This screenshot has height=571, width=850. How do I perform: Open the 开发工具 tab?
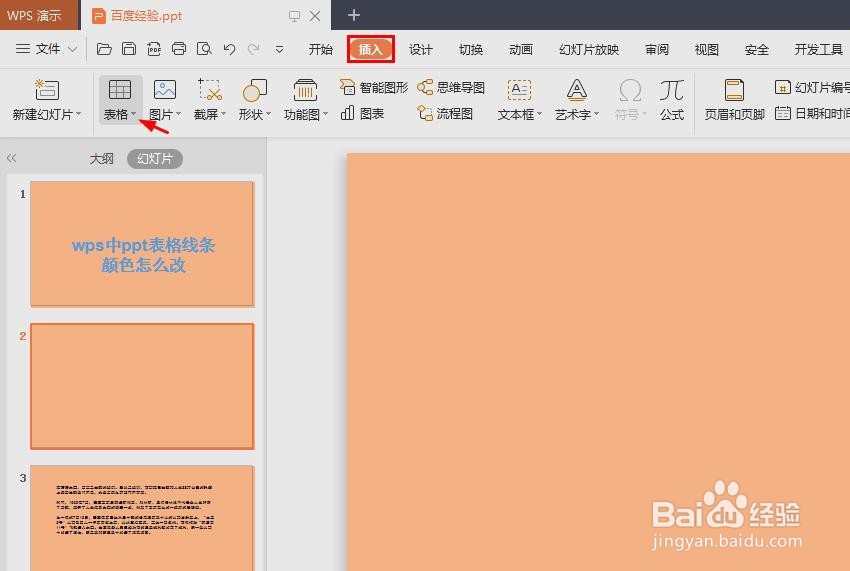coord(818,49)
